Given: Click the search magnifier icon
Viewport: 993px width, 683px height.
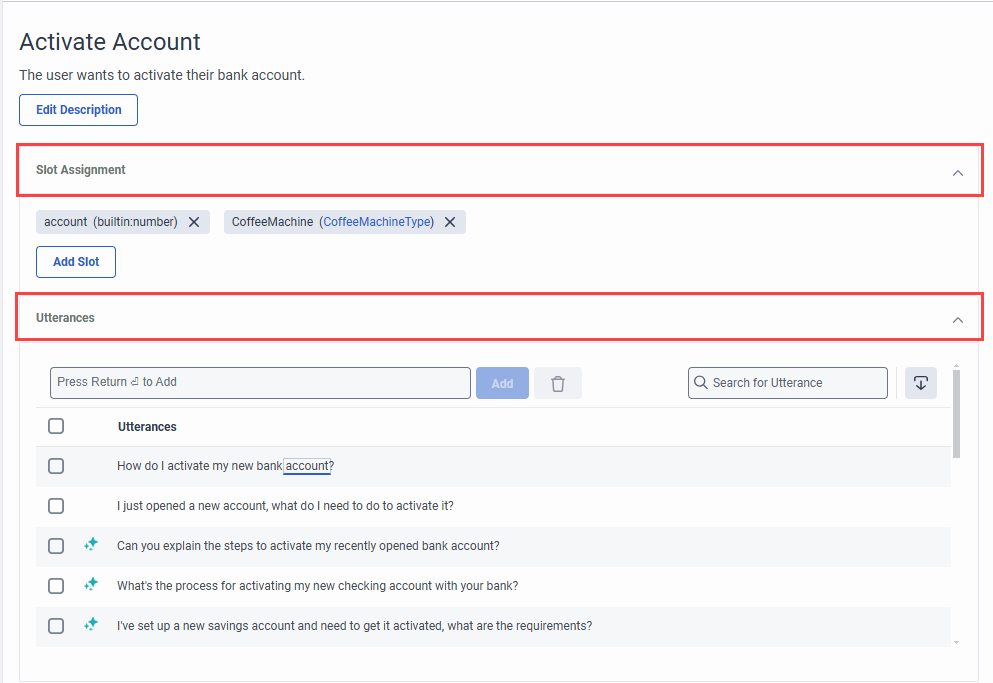Looking at the screenshot, I should coord(700,383).
